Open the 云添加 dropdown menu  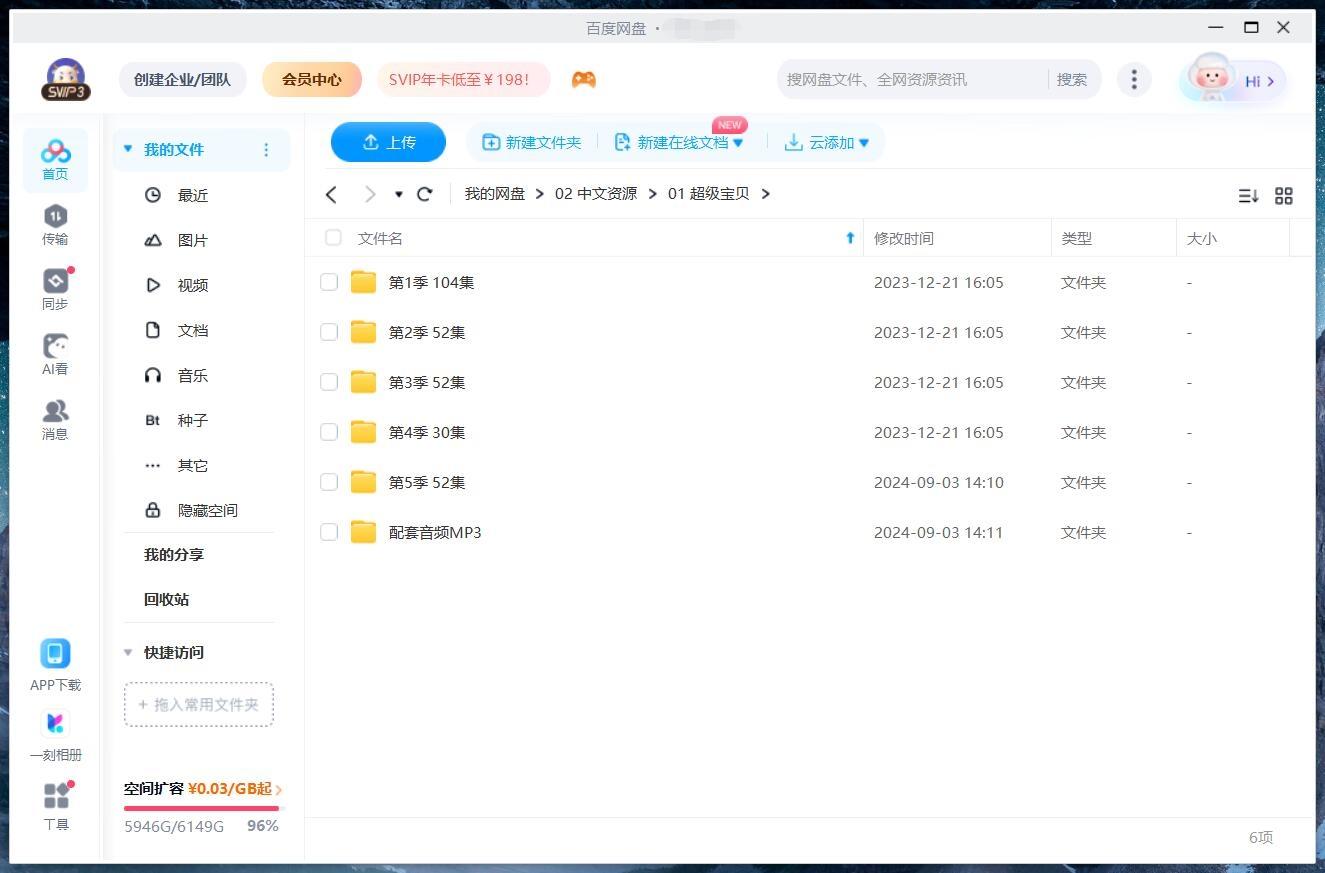pyautogui.click(x=864, y=143)
